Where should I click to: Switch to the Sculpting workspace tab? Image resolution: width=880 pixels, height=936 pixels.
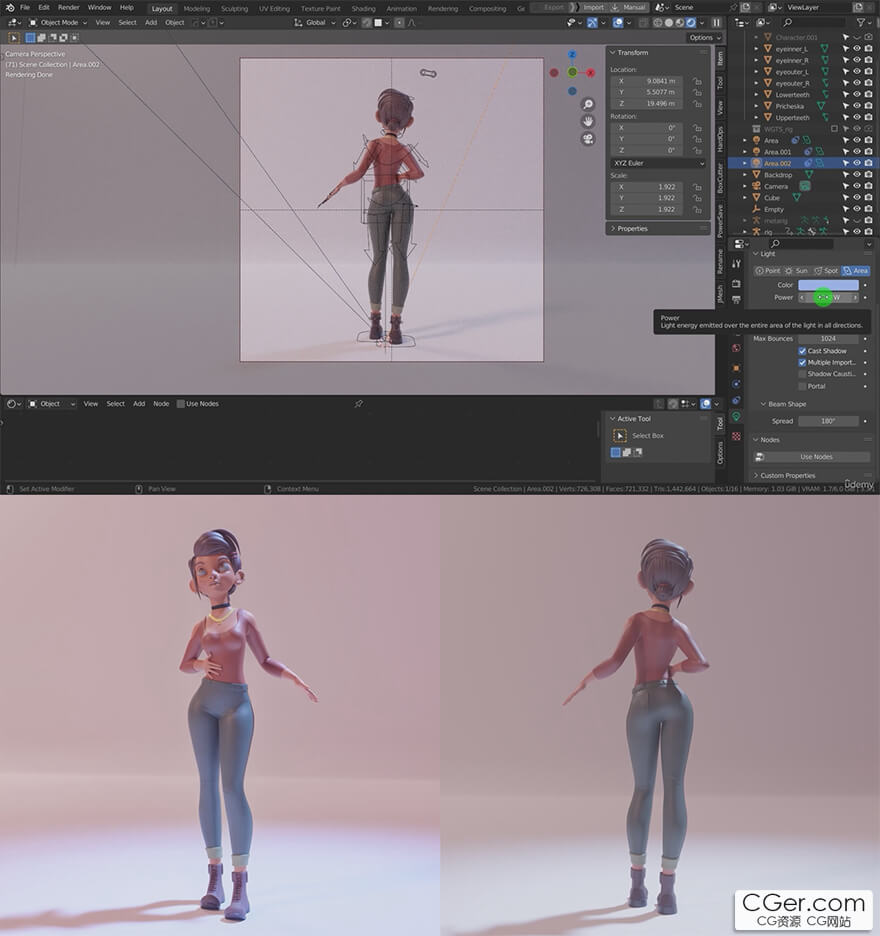tap(234, 8)
